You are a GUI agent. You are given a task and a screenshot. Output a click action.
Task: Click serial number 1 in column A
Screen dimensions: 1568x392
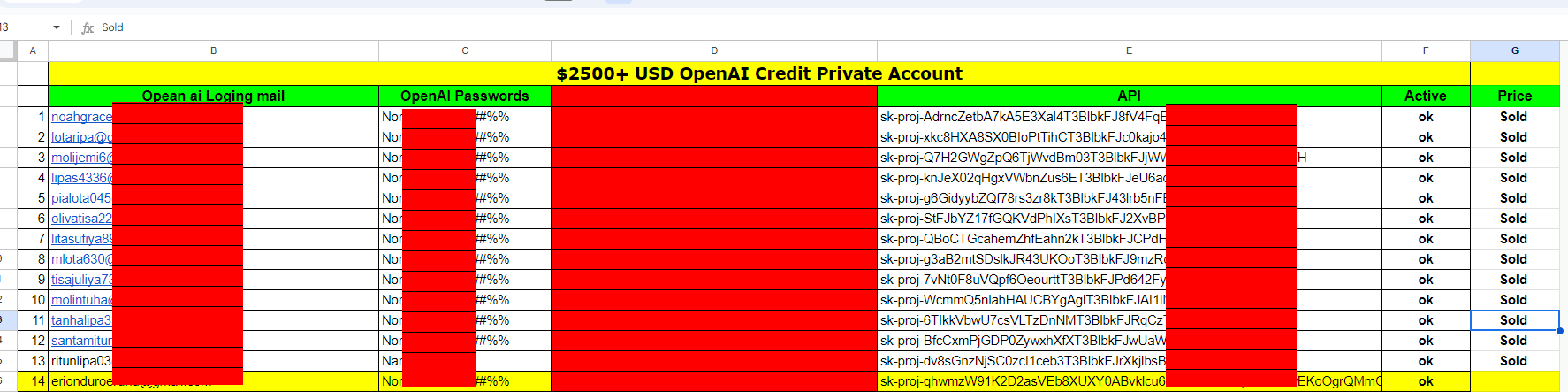click(x=41, y=117)
